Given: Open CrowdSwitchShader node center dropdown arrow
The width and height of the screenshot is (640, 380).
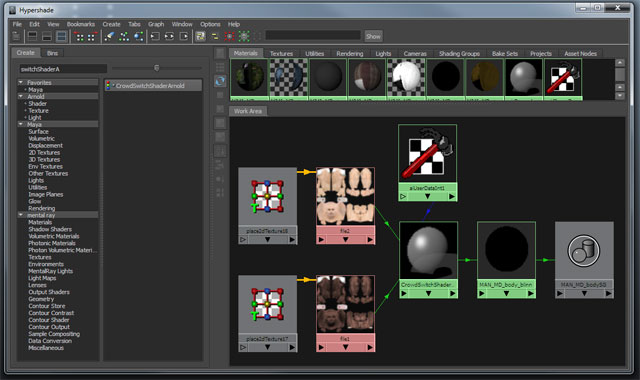Looking at the screenshot, I should click(428, 293).
